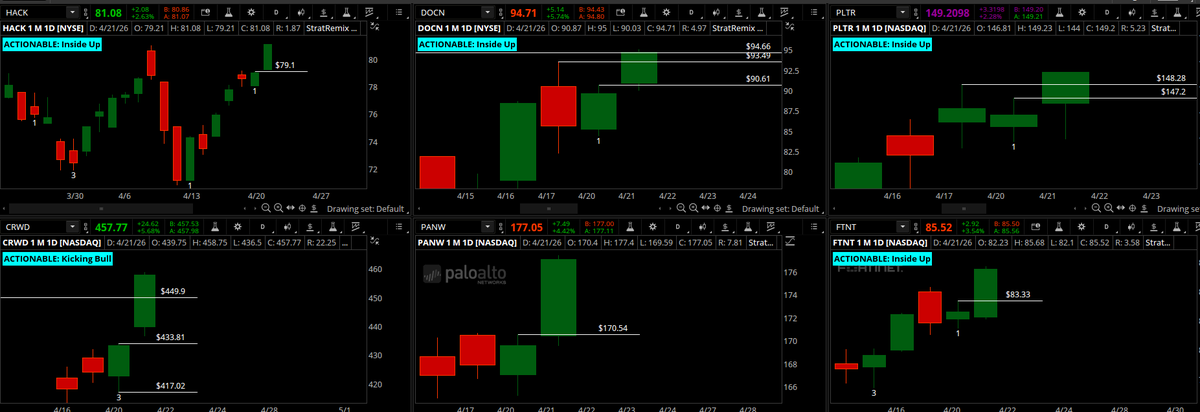The height and width of the screenshot is (412, 1200).
Task: Open chart settings gear in PANW chart
Action: pos(653,227)
